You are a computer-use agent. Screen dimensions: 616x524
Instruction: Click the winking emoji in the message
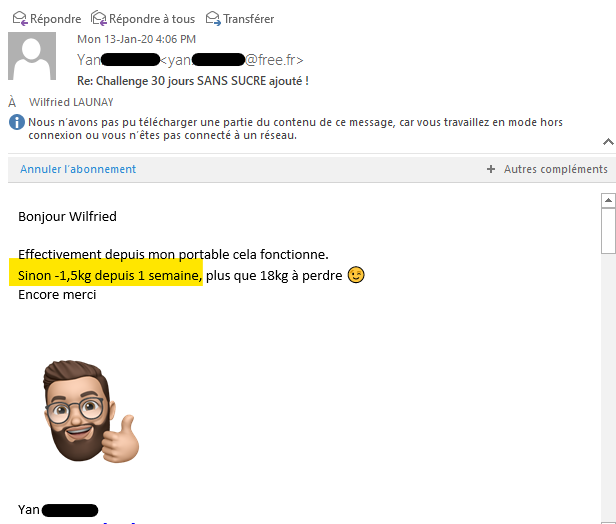(356, 275)
